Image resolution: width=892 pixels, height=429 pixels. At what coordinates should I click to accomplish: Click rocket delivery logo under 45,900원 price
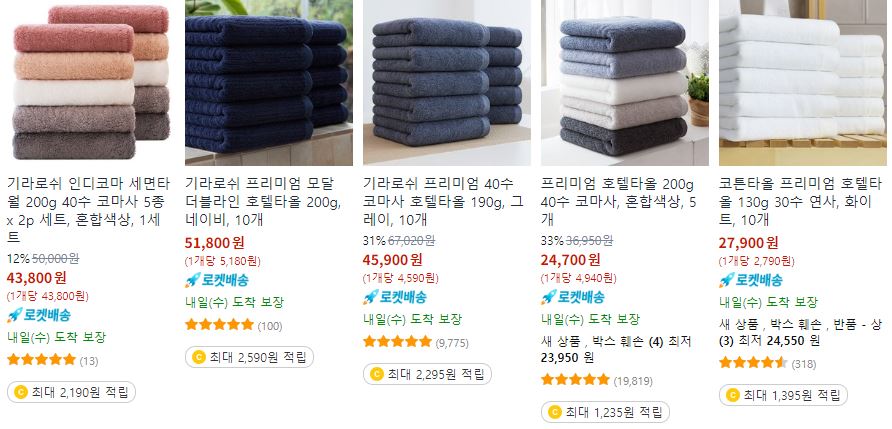[x=395, y=297]
